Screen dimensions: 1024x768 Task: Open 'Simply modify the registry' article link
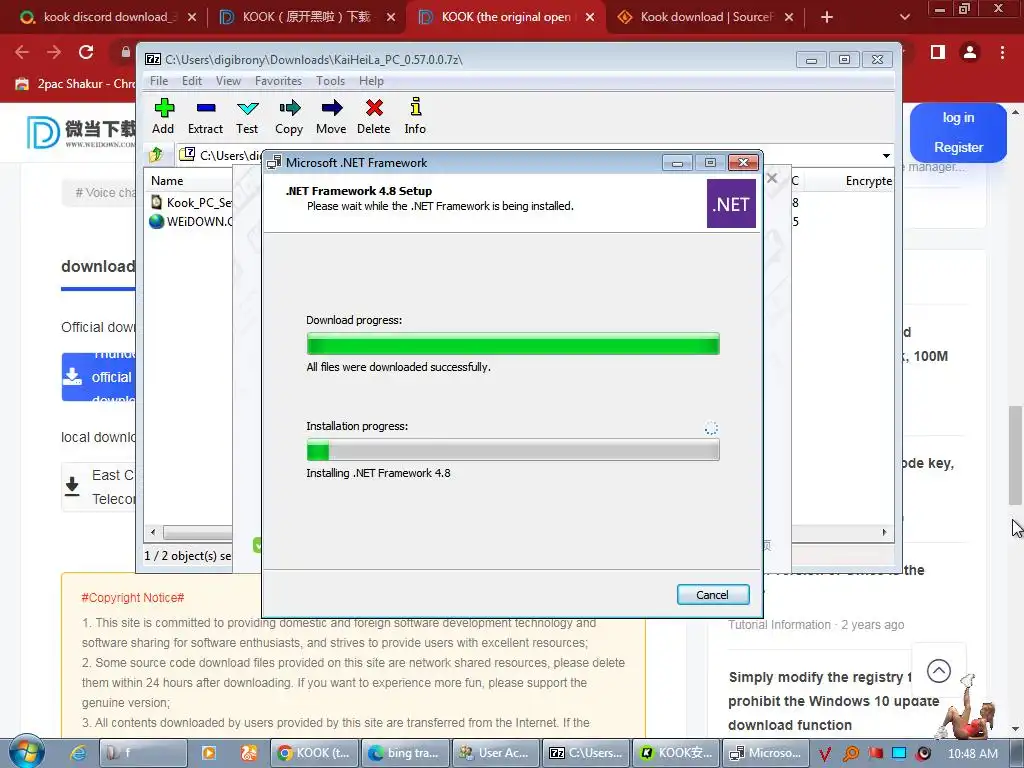(x=833, y=701)
